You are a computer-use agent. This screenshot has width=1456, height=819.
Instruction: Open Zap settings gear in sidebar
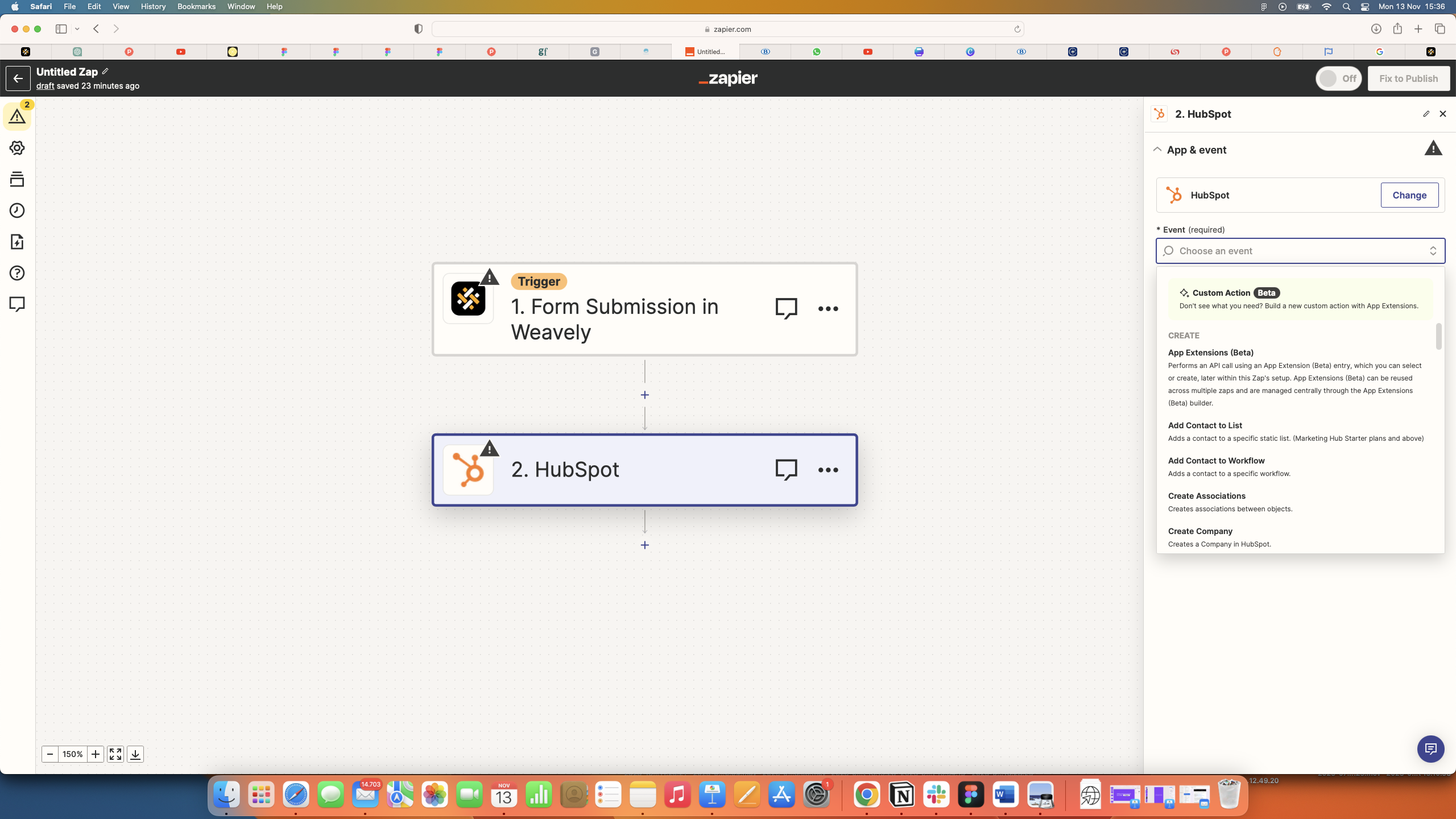(x=17, y=148)
